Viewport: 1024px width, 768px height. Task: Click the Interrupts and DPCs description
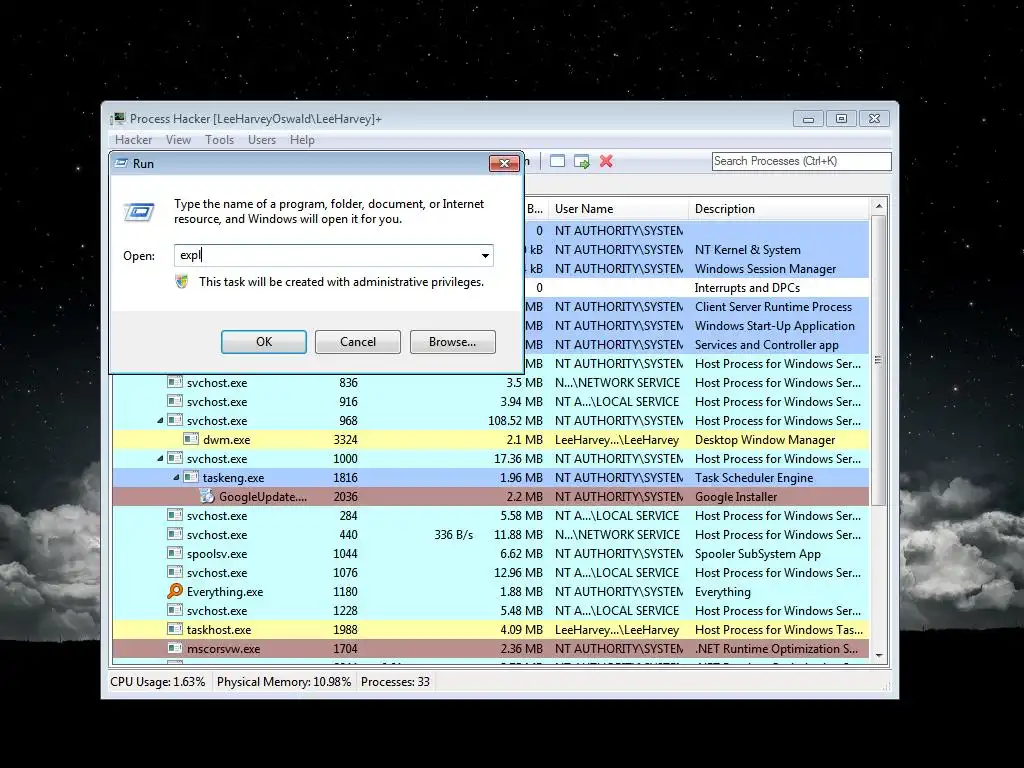click(747, 288)
